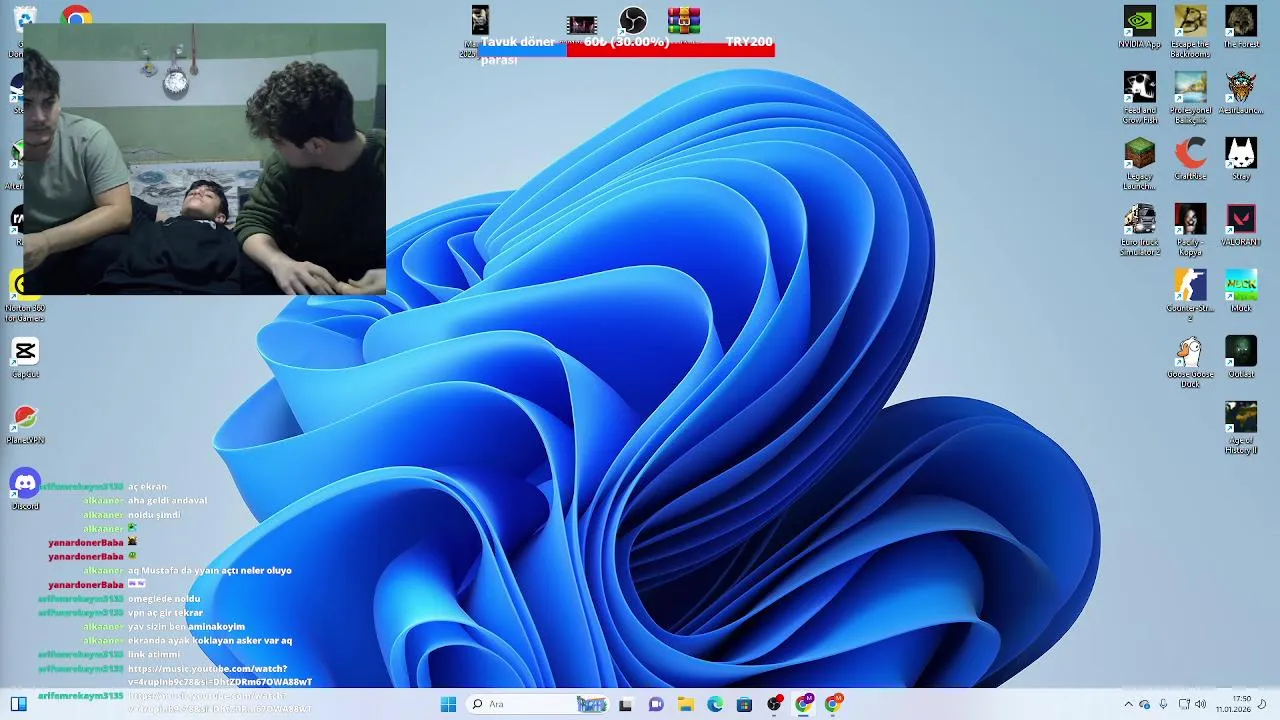Click the chat message 'vpn aç gir tekrar'

coord(165,612)
